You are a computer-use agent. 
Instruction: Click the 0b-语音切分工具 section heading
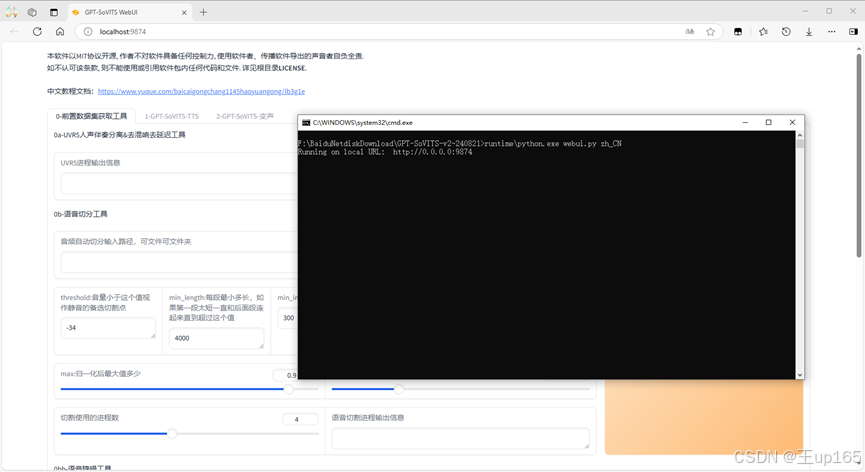[81, 214]
